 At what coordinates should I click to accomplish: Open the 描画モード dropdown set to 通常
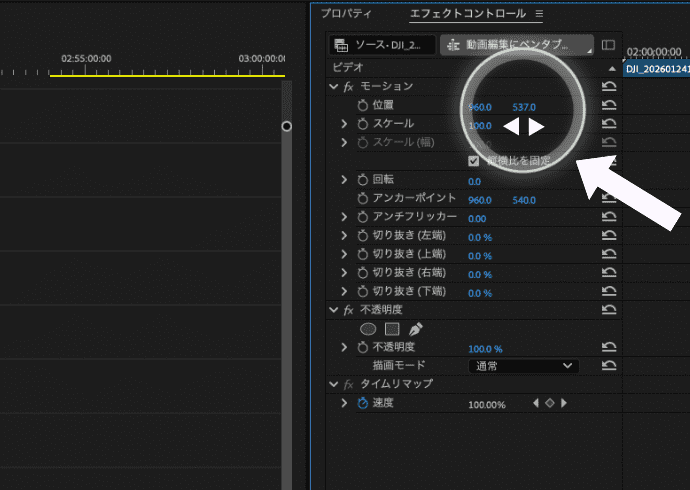point(523,366)
